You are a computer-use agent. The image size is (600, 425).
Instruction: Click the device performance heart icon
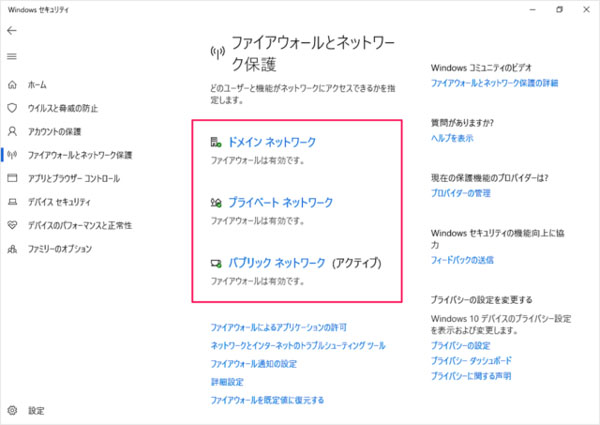[x=12, y=225]
